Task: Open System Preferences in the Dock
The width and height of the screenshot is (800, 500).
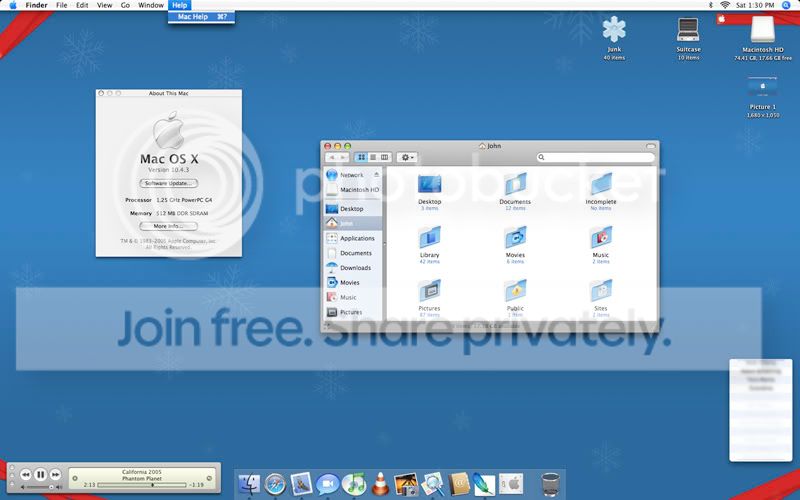Action: [x=511, y=484]
